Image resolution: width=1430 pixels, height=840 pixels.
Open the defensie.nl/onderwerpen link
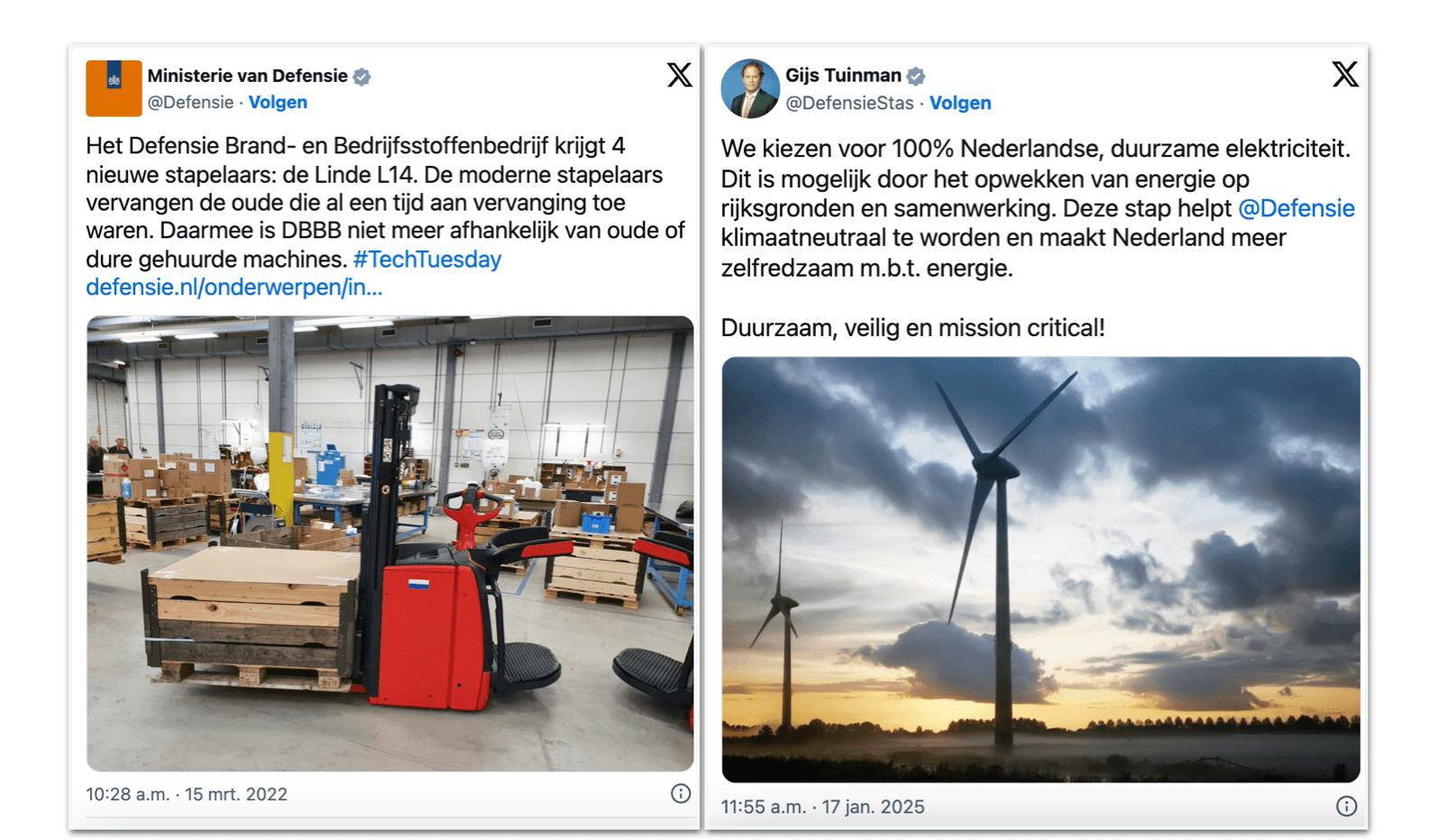[234, 288]
